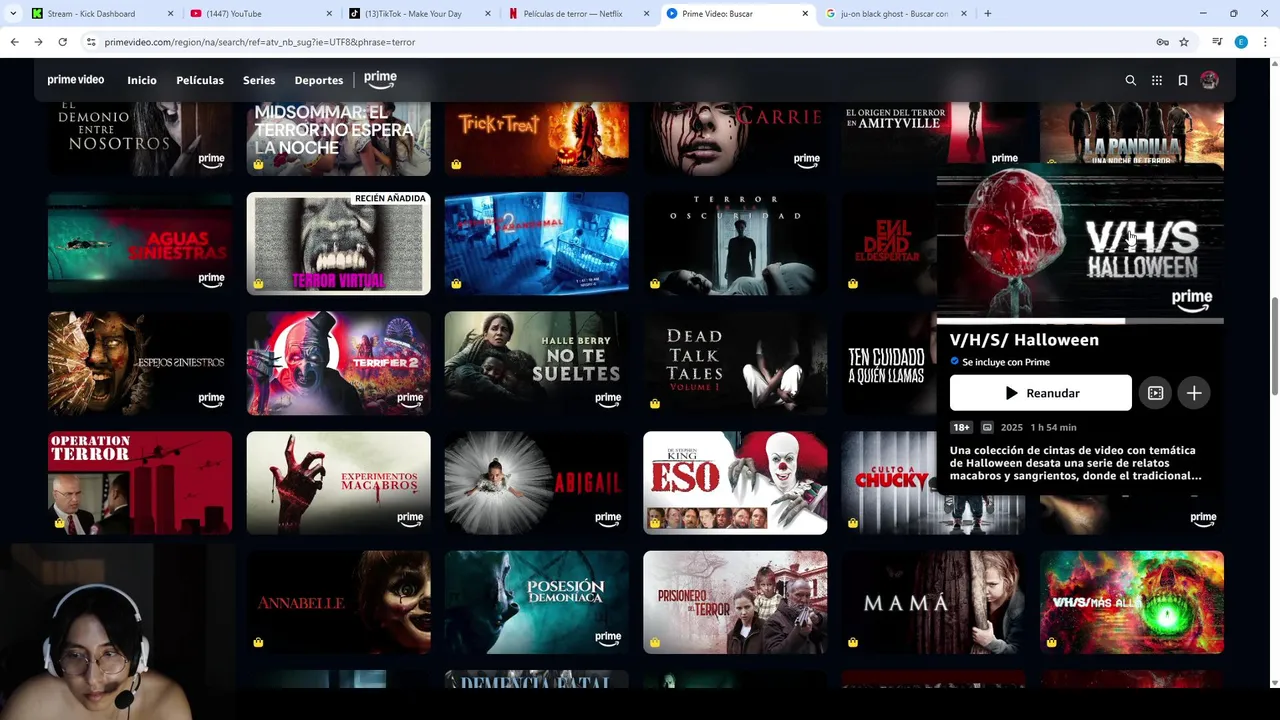
Task: Open Deportes in Prime Video menu
Action: (319, 80)
